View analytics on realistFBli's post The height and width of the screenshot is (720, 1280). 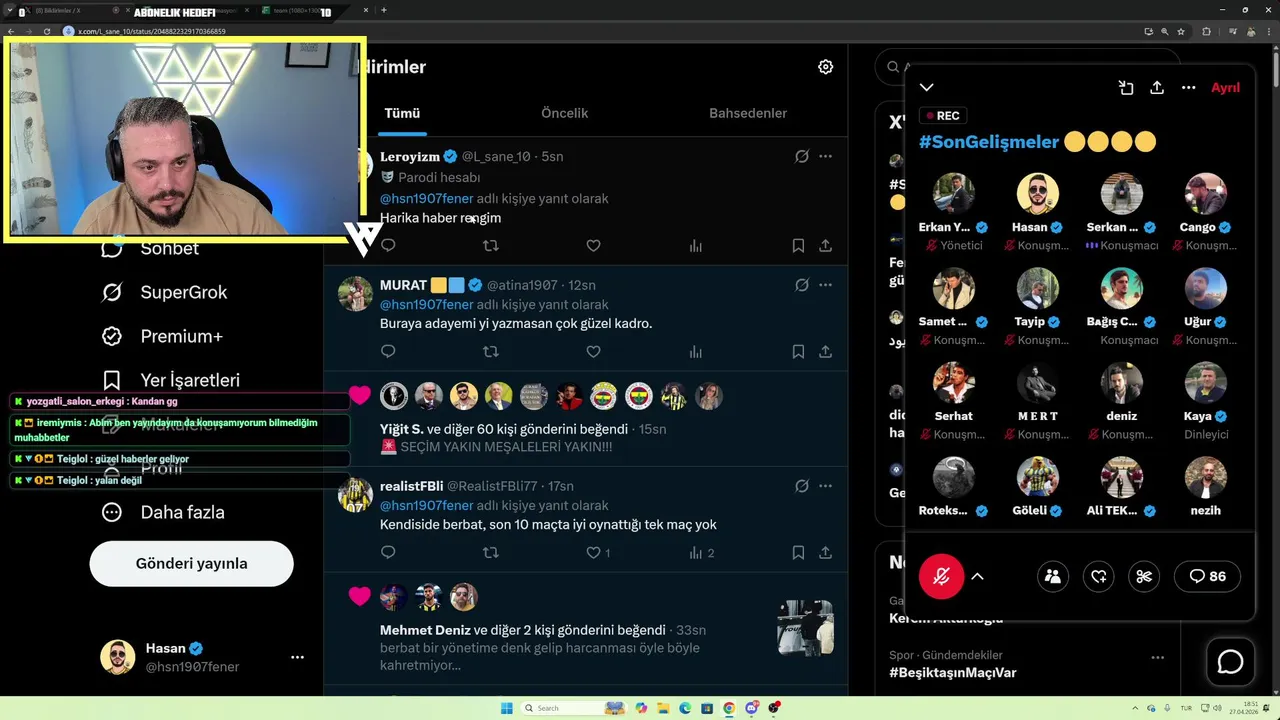701,552
